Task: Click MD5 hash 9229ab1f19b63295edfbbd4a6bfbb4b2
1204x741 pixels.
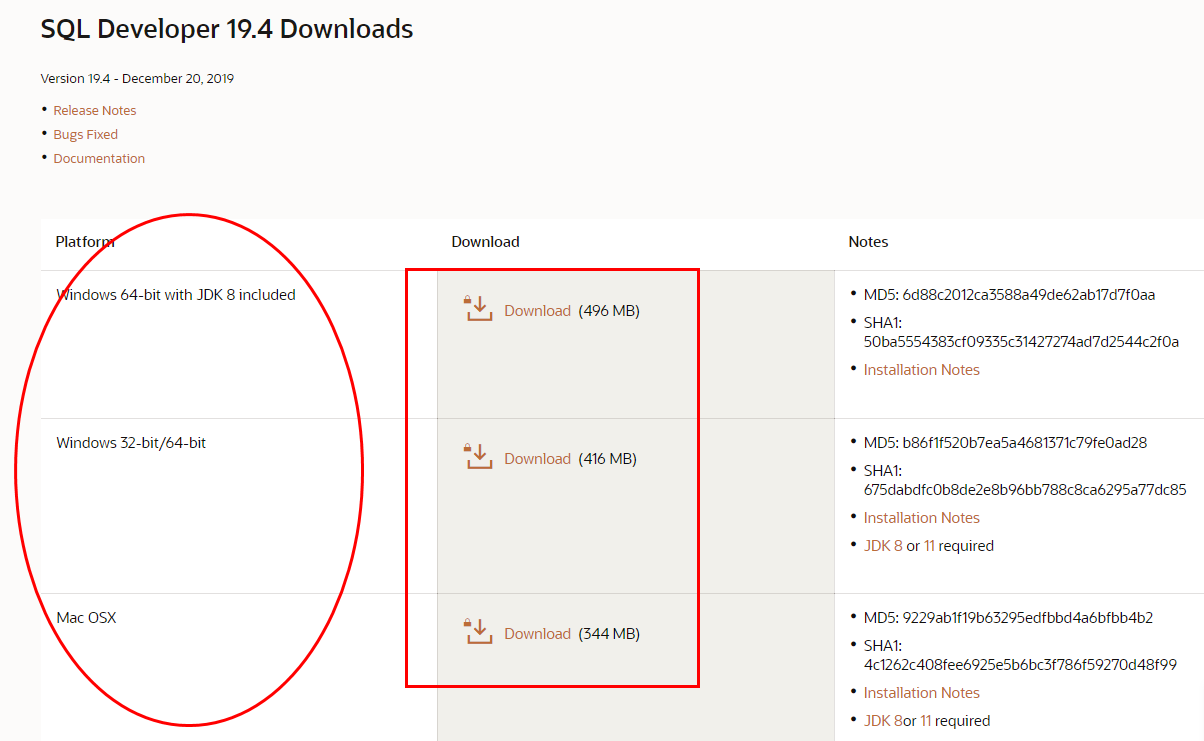Action: pos(1028,618)
